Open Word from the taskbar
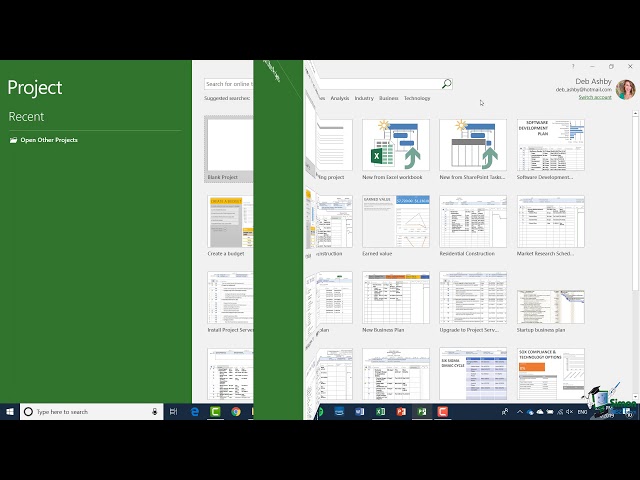Image resolution: width=640 pixels, height=480 pixels. click(x=360, y=411)
